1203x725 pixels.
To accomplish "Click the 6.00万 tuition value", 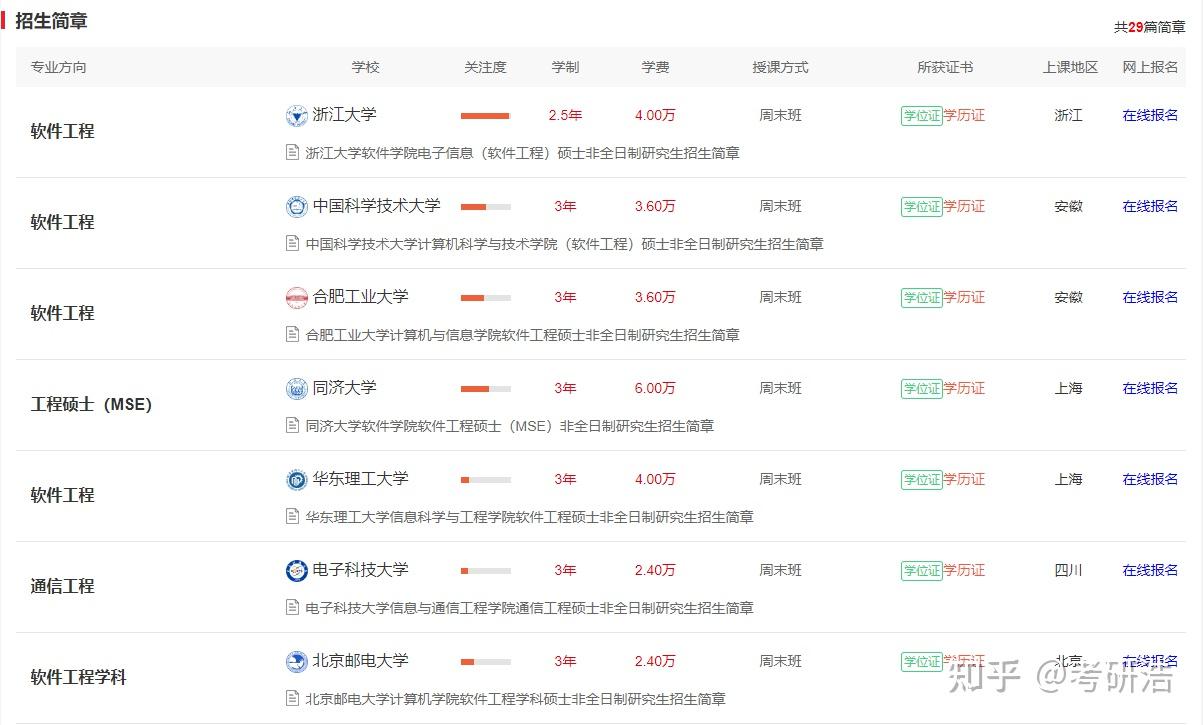I will click(655, 388).
